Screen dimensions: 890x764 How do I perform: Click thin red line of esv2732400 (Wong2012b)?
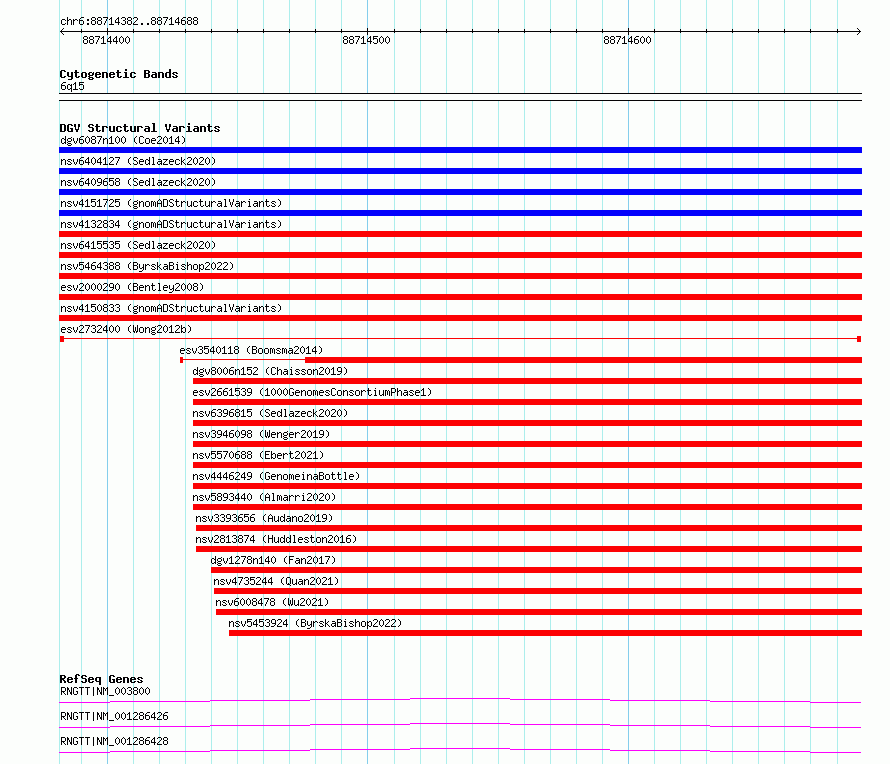pyautogui.click(x=460, y=339)
